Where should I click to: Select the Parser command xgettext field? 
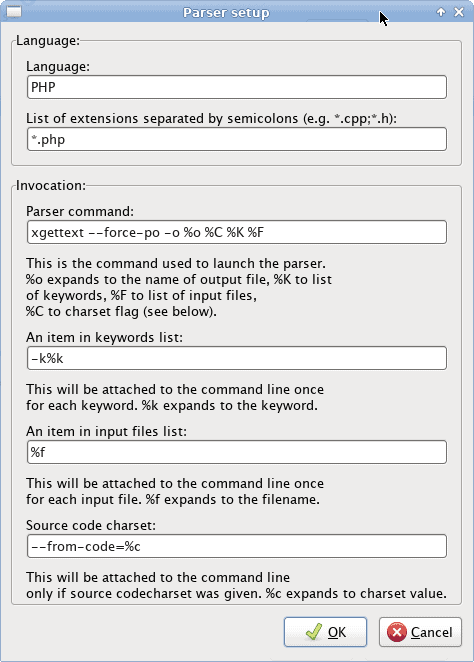click(237, 232)
